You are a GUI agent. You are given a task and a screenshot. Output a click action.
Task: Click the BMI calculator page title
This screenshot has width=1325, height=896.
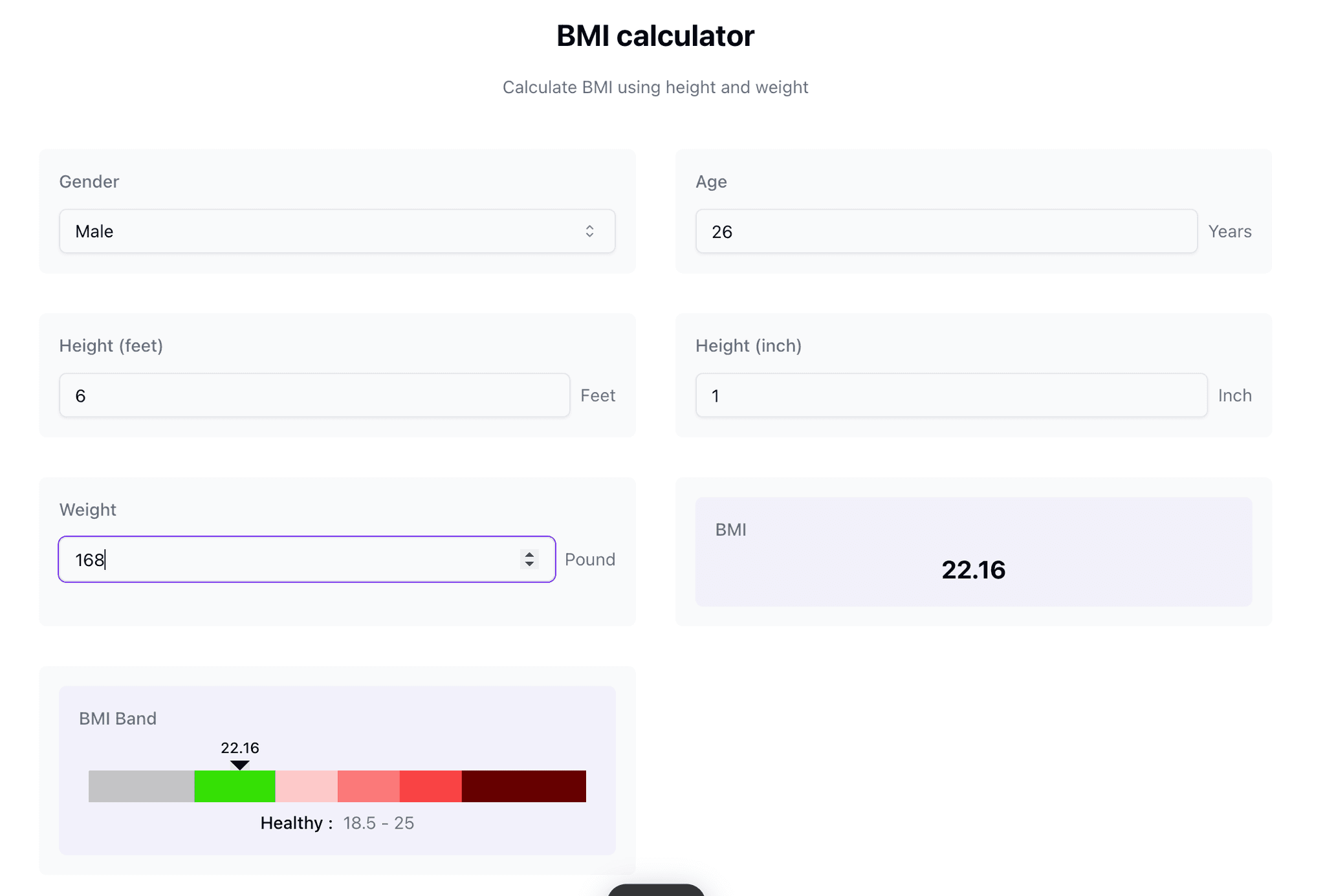pyautogui.click(x=655, y=36)
